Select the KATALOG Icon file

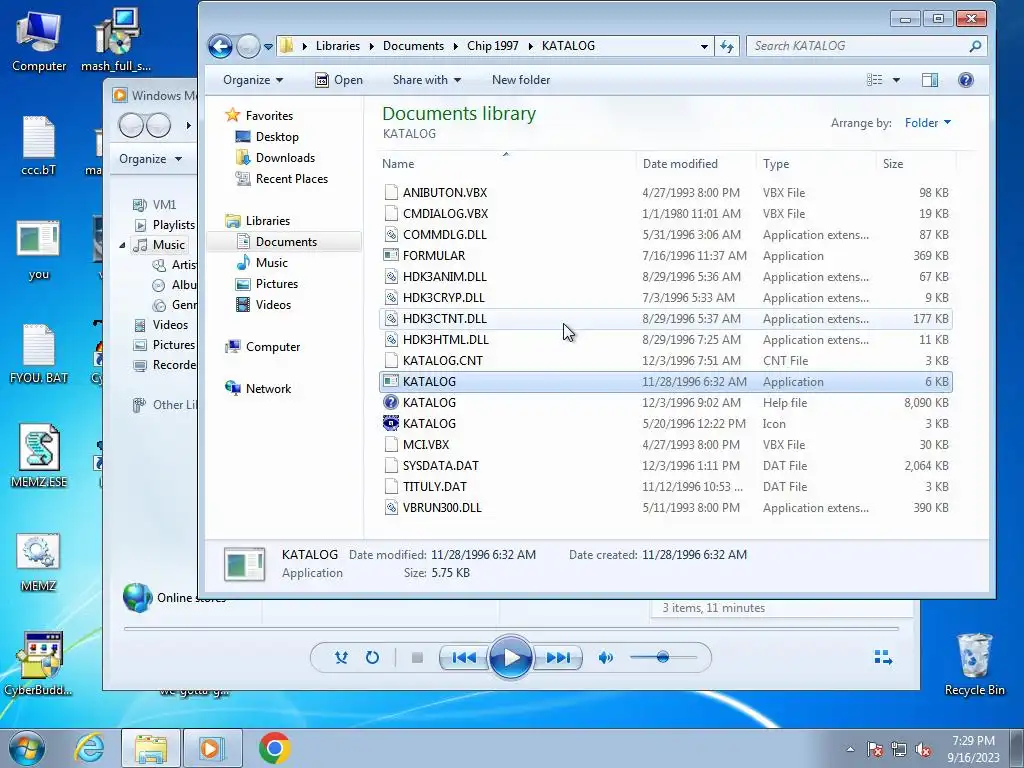point(391,424)
